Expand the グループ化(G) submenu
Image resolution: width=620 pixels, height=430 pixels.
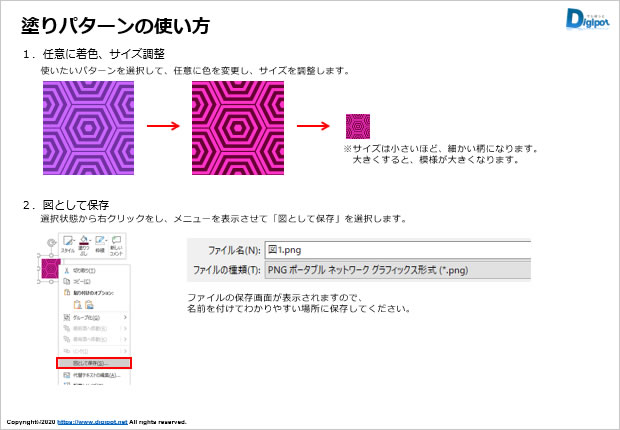pyautogui.click(x=94, y=317)
